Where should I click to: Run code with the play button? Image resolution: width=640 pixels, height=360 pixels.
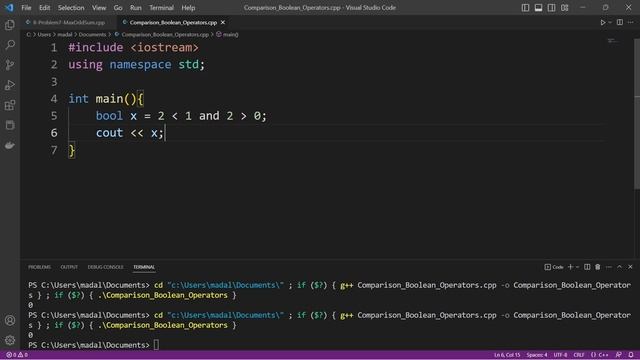(x=603, y=22)
